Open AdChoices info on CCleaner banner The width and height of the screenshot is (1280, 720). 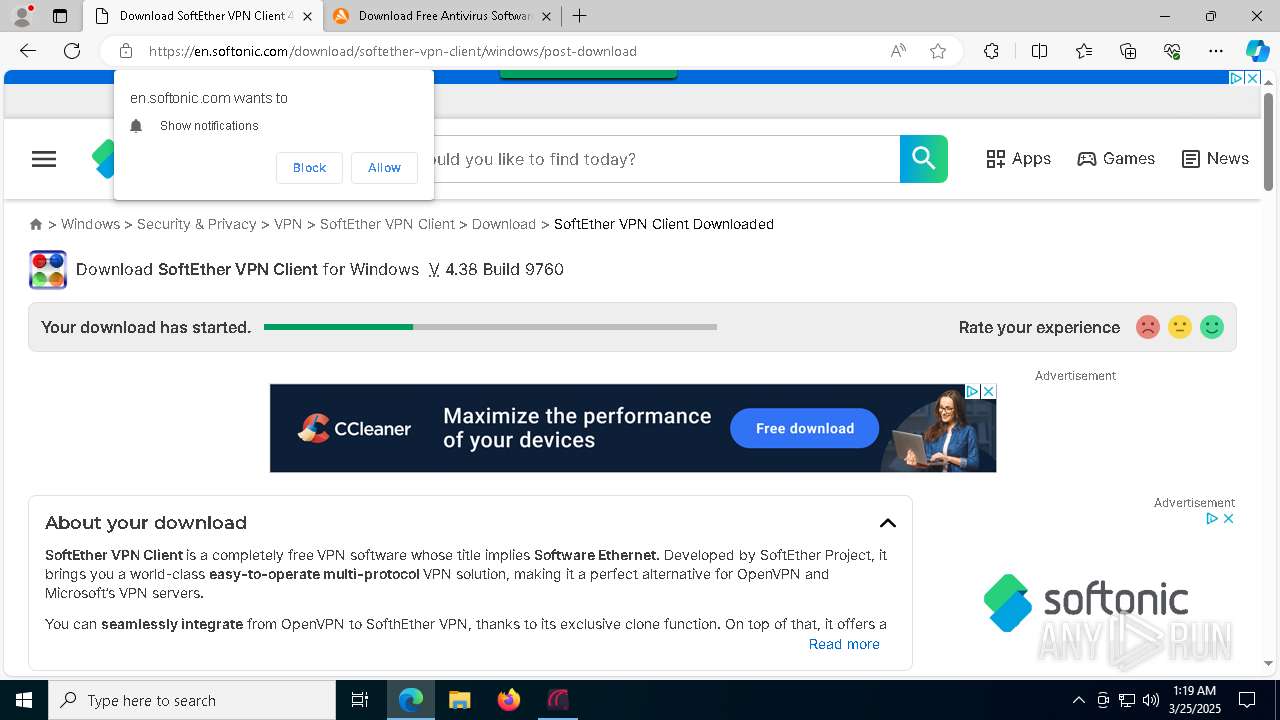click(971, 392)
